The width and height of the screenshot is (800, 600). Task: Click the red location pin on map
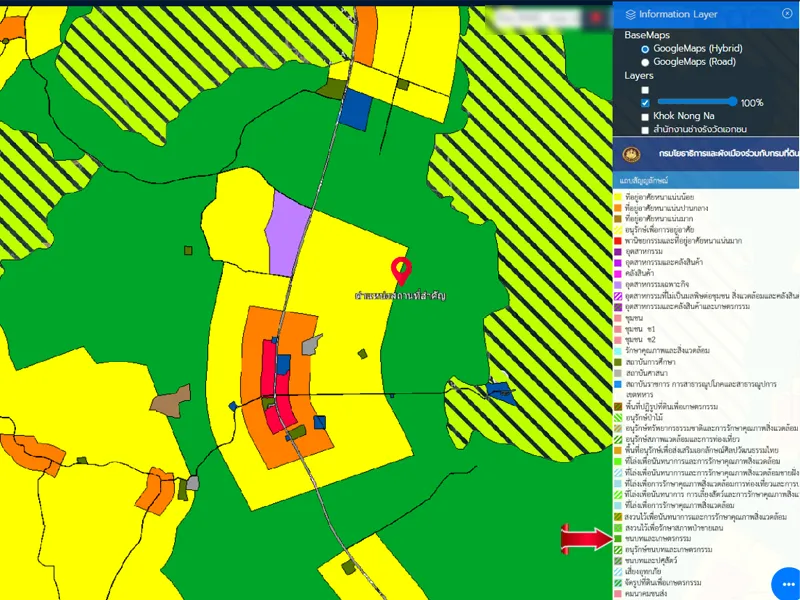(x=401, y=270)
